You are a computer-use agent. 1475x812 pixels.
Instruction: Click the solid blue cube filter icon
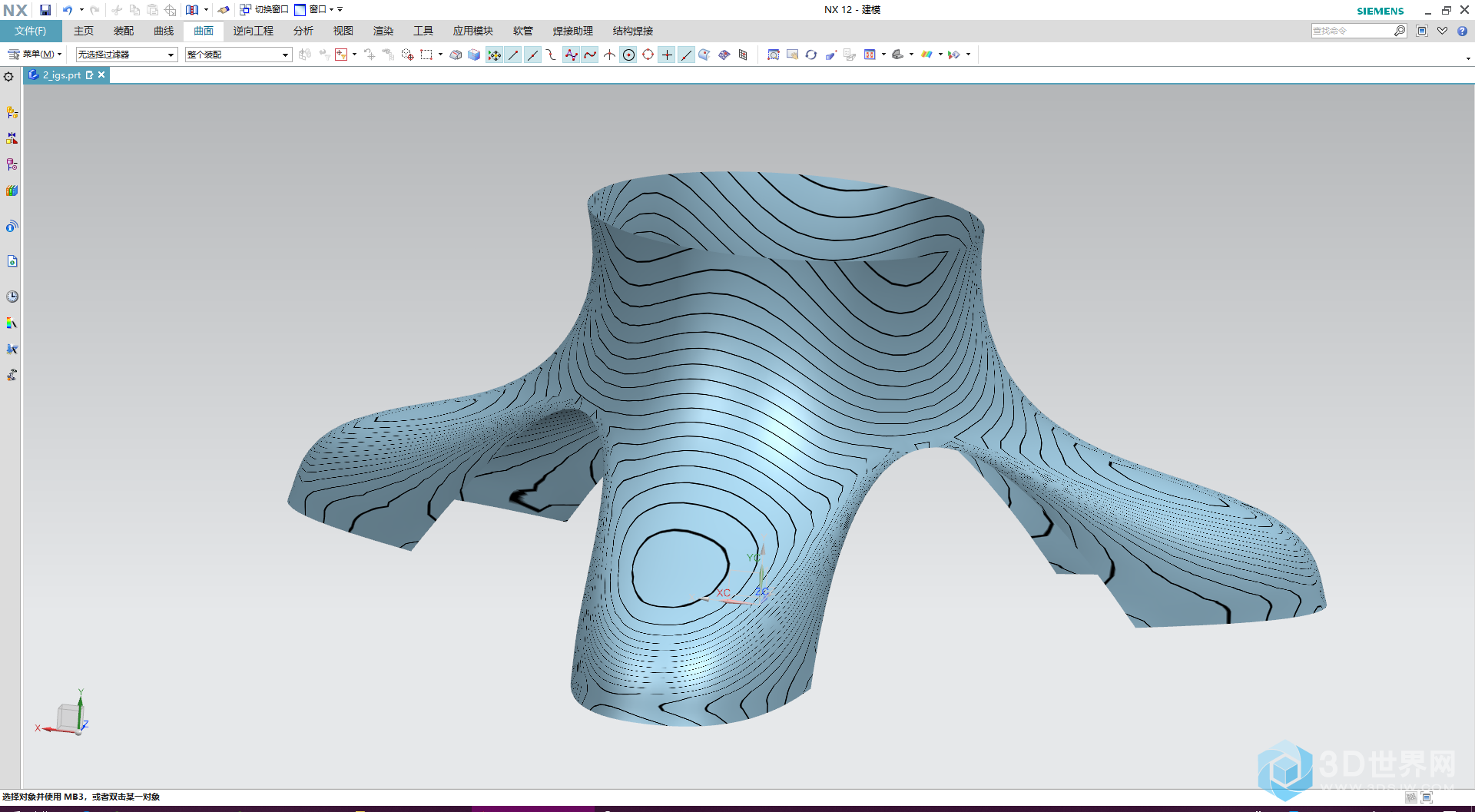[x=474, y=55]
